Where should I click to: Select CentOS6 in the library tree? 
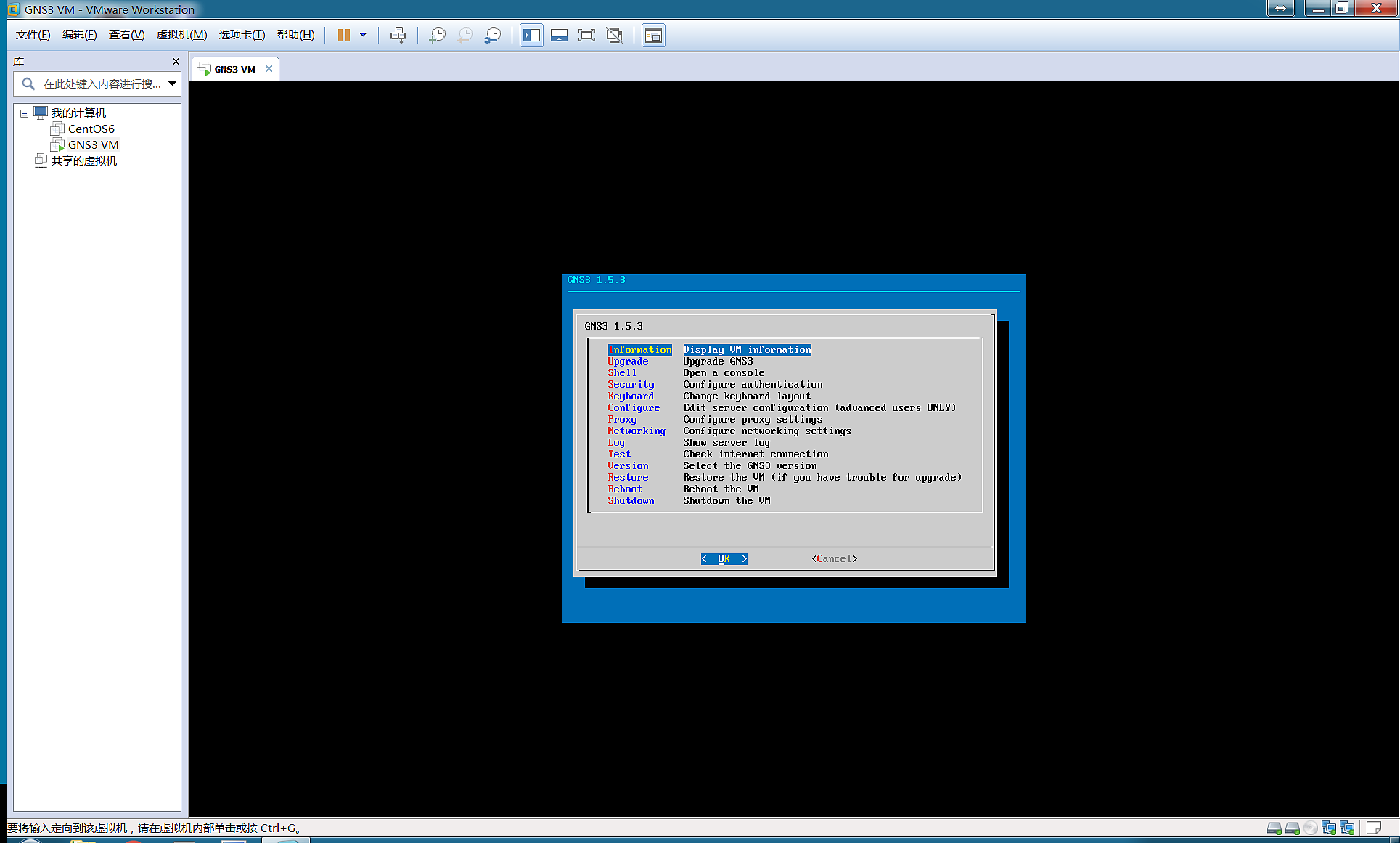[x=91, y=129]
